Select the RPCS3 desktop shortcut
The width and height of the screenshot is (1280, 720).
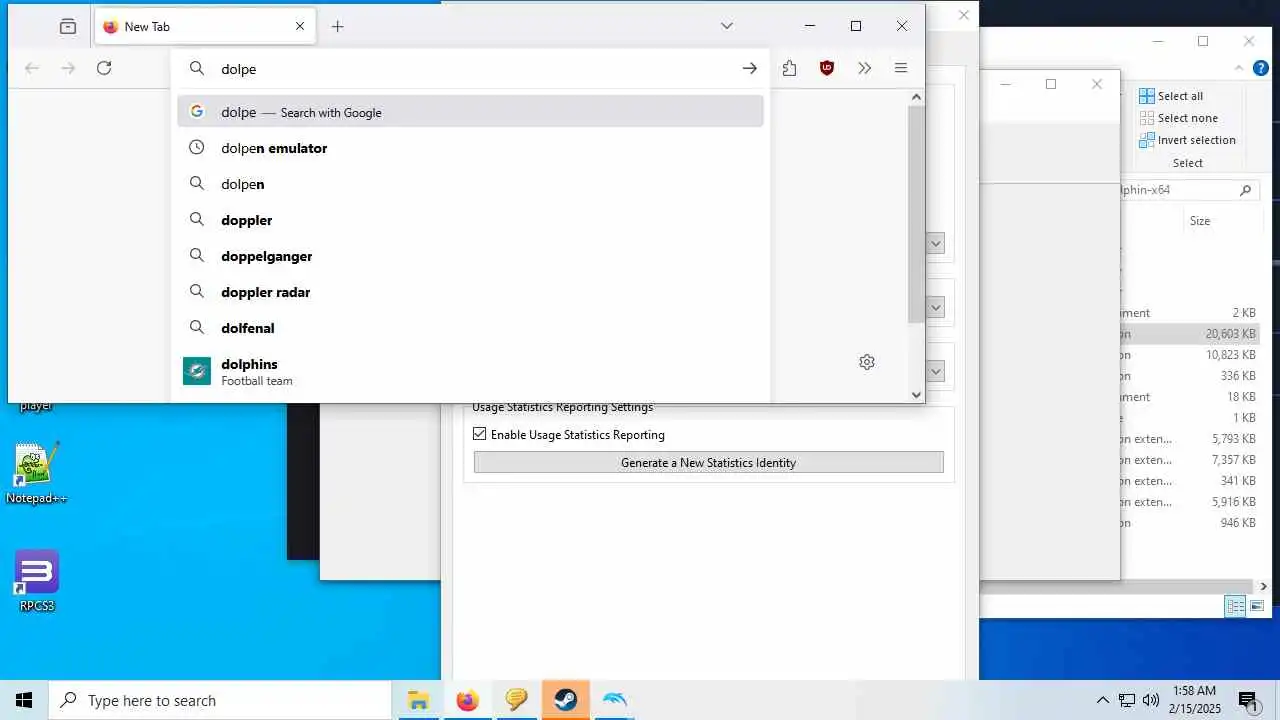pos(37,581)
